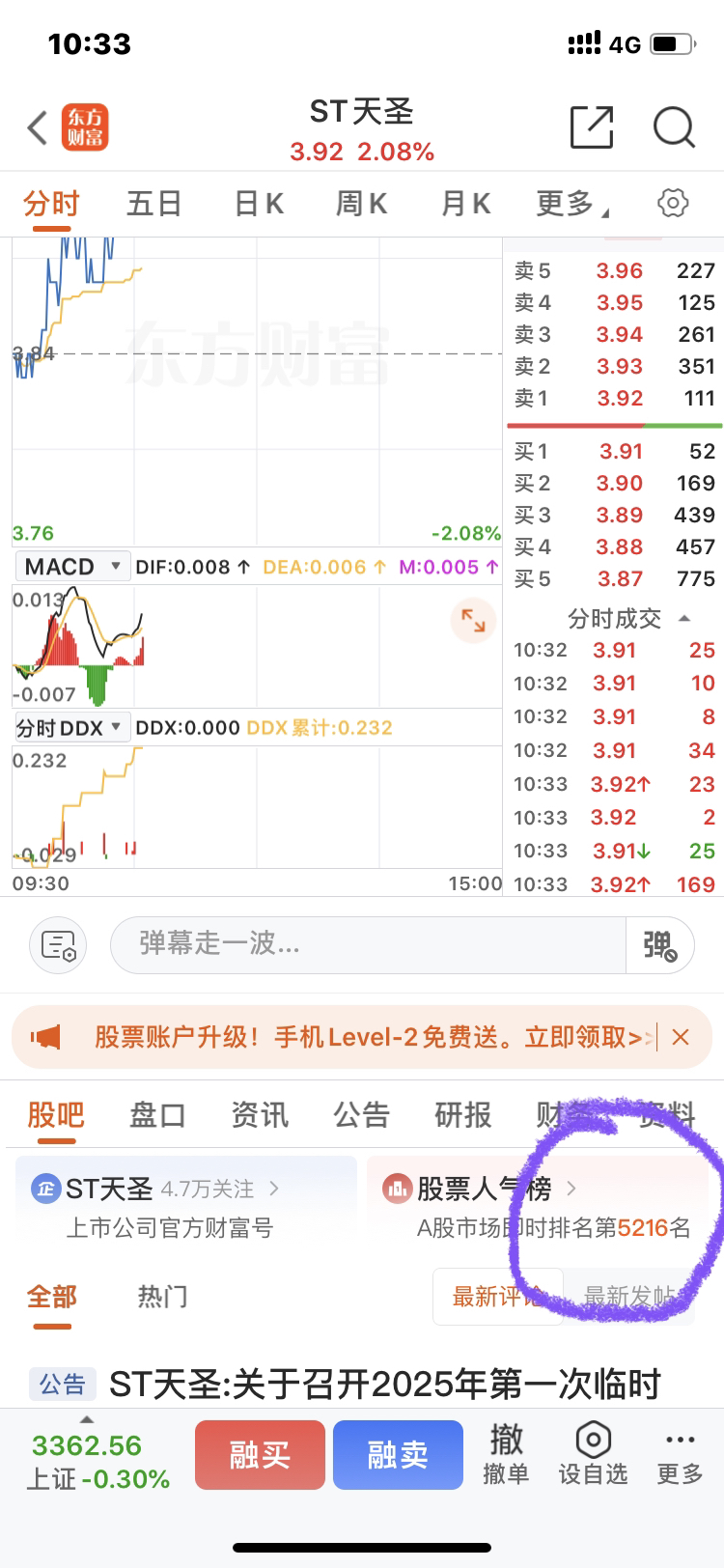The width and height of the screenshot is (724, 1568).
Task: Toggle the 弹 danmaku button
Action: [x=660, y=945]
